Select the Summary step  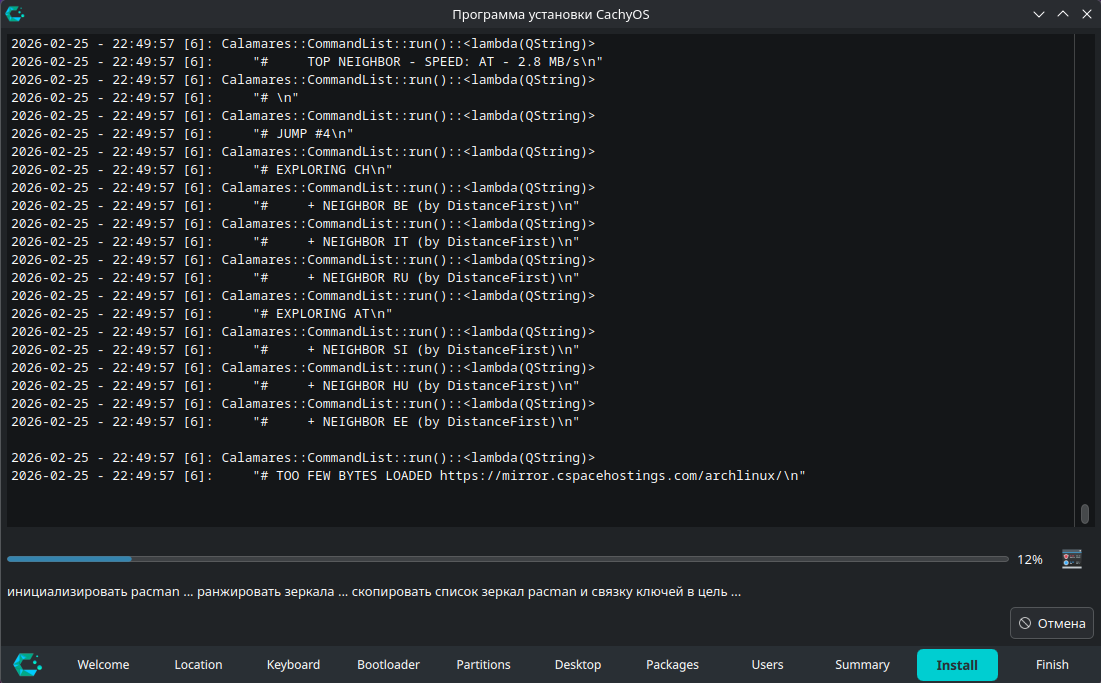tap(862, 664)
